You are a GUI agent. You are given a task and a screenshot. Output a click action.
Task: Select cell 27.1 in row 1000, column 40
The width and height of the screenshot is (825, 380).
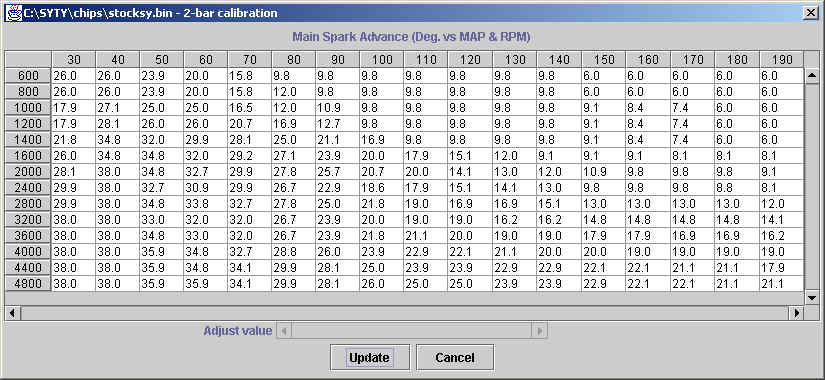117,108
